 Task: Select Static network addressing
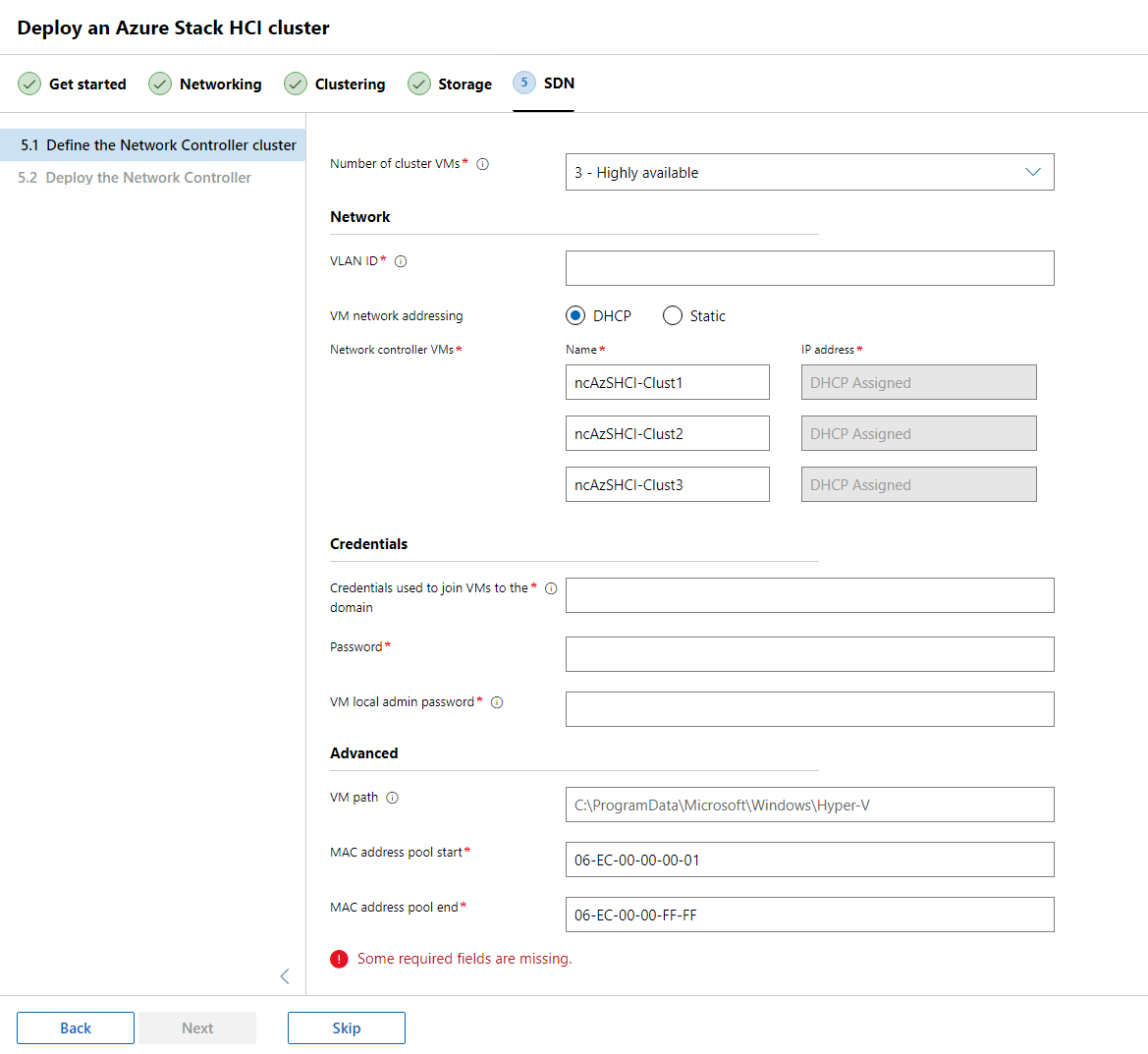coord(673,315)
